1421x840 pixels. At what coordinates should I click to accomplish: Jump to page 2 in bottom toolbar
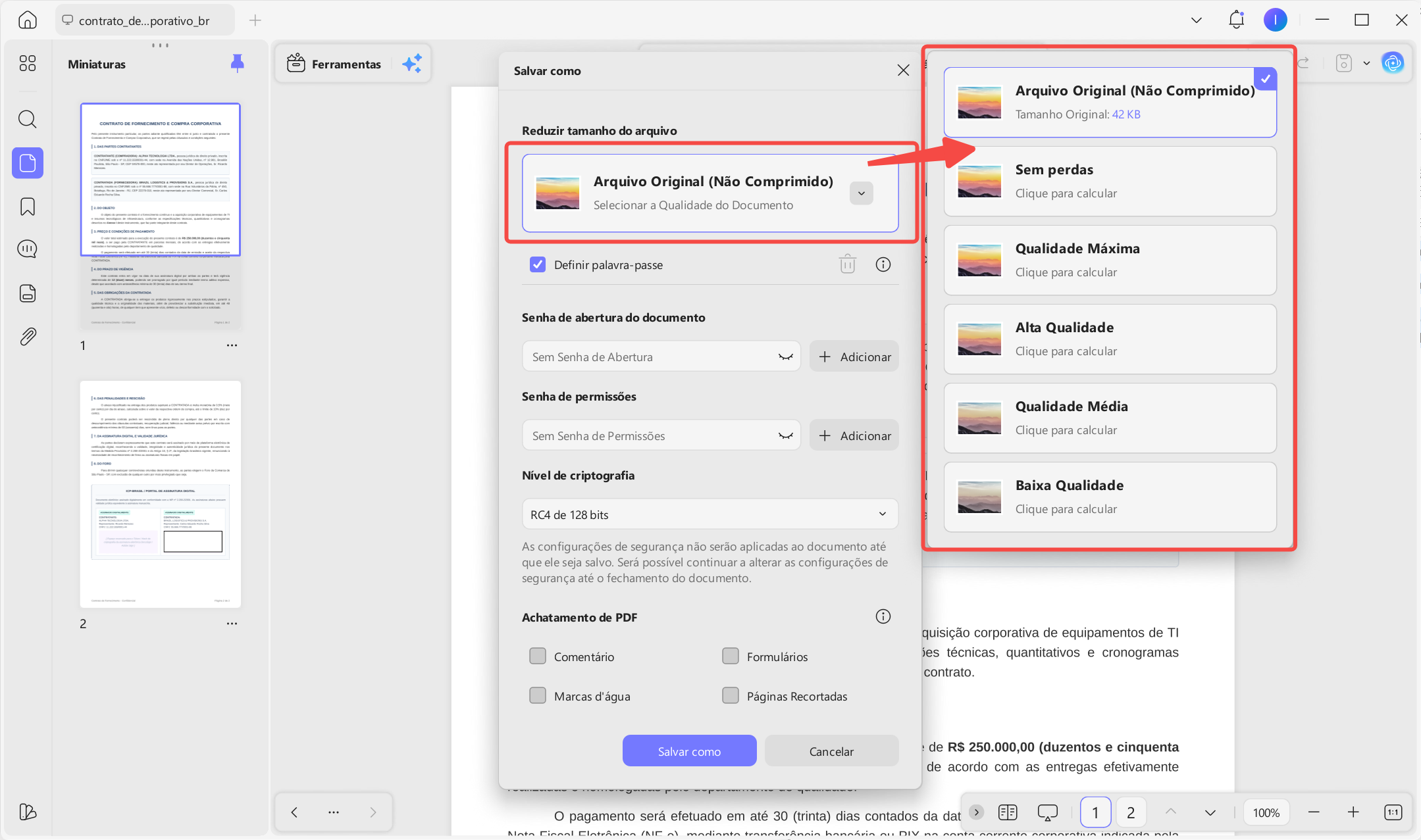click(x=1131, y=812)
